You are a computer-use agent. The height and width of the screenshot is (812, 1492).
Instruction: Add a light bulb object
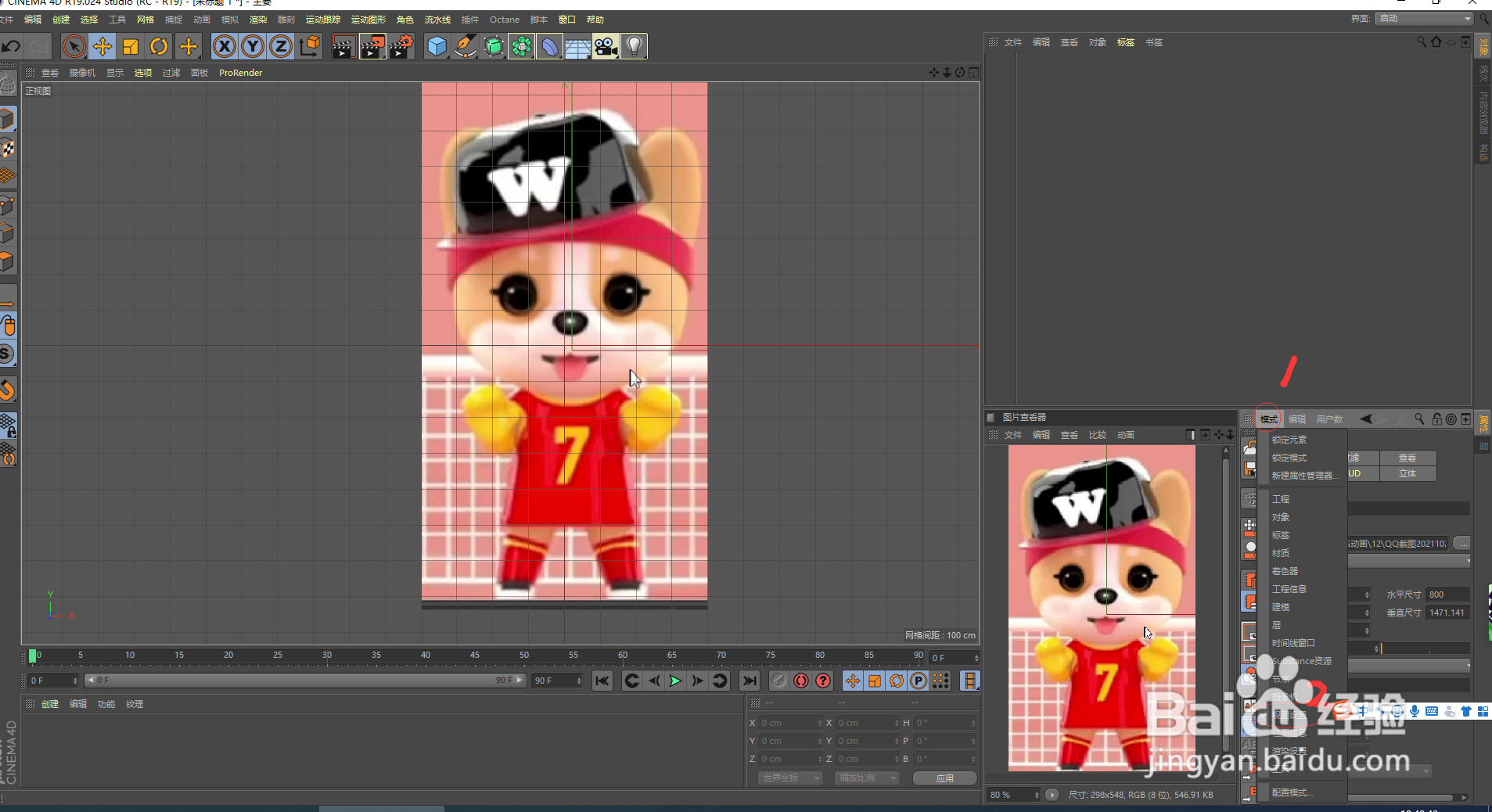tap(635, 47)
